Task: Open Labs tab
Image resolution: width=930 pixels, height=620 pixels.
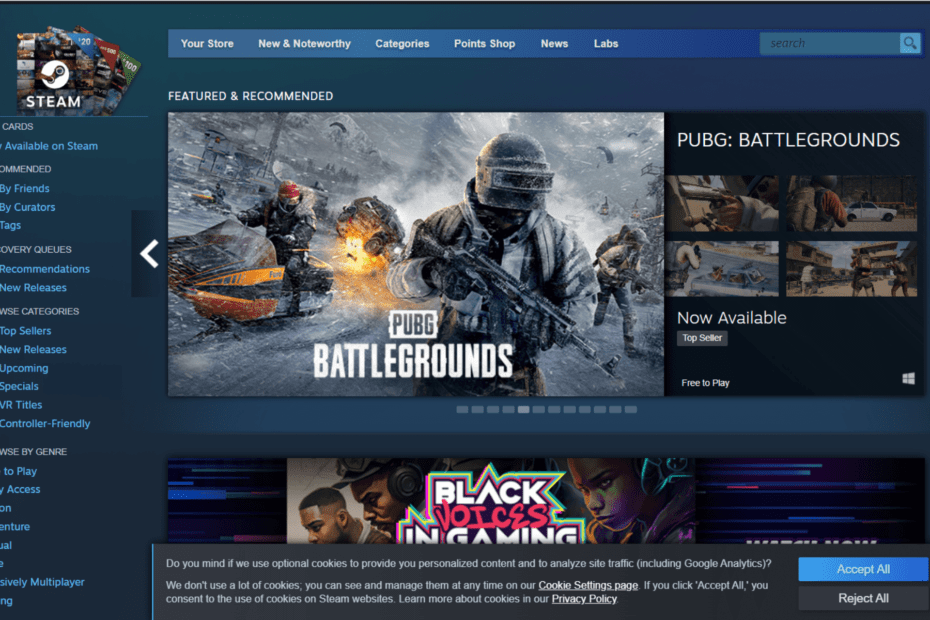Action: 606,44
